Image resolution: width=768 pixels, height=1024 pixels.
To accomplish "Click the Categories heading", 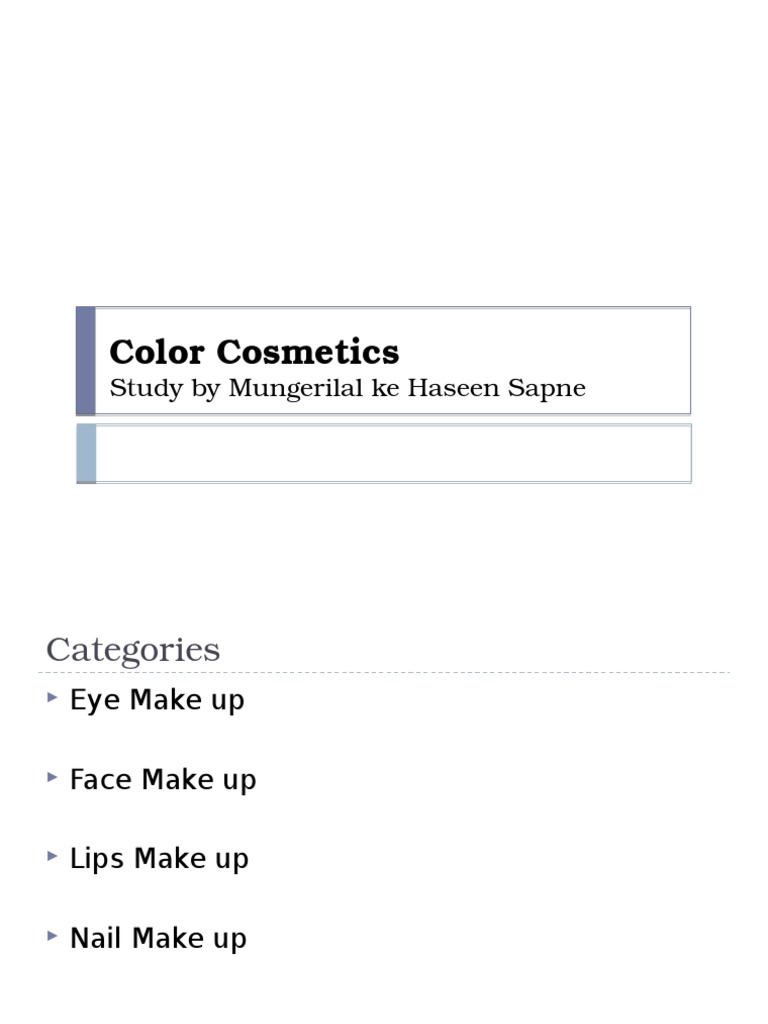I will [133, 650].
